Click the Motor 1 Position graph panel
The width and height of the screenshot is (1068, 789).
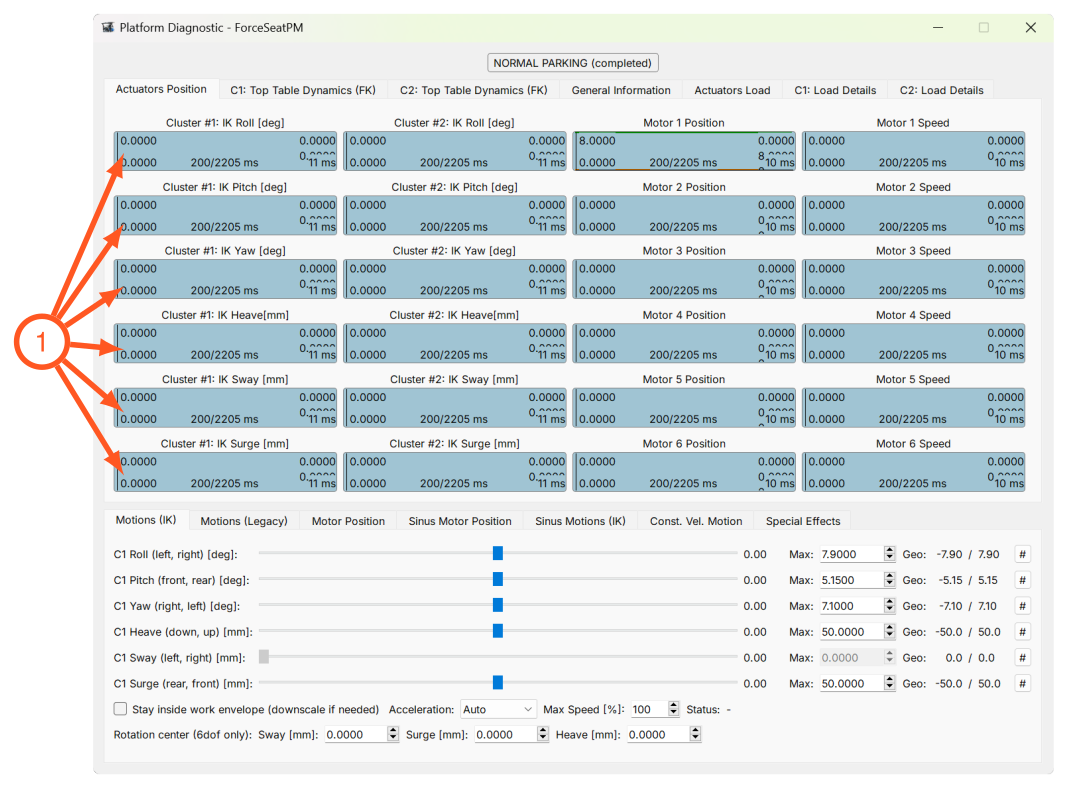point(684,151)
